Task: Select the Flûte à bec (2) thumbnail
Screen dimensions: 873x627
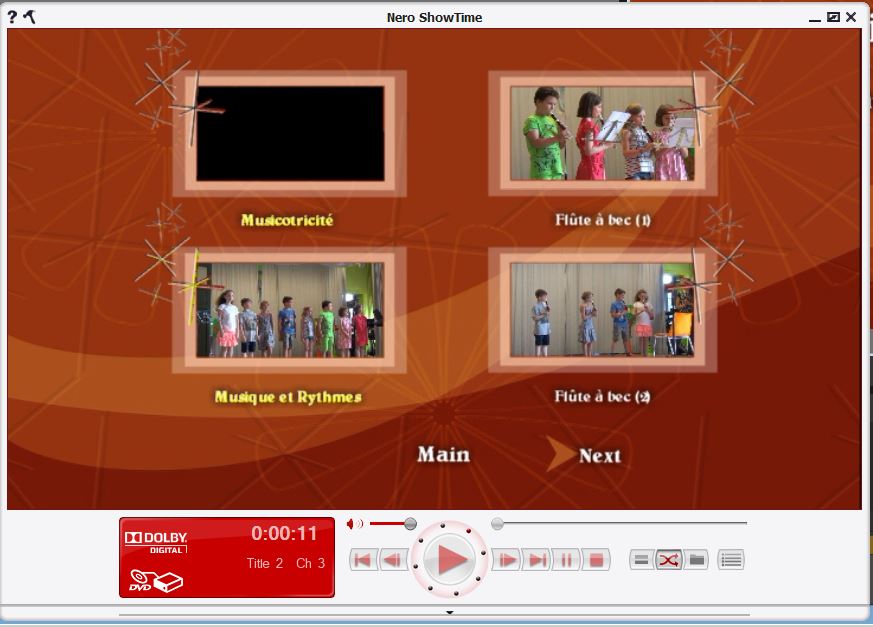Action: tap(602, 310)
